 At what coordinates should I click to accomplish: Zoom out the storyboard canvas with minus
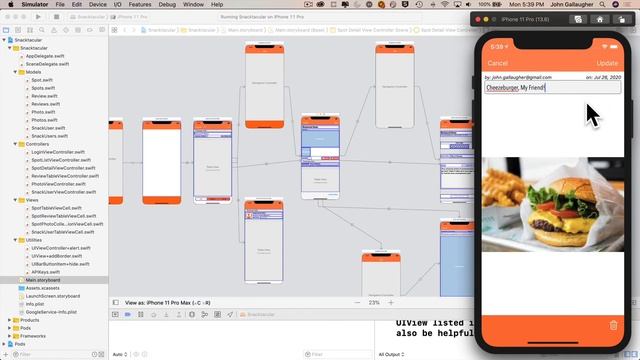pos(358,302)
